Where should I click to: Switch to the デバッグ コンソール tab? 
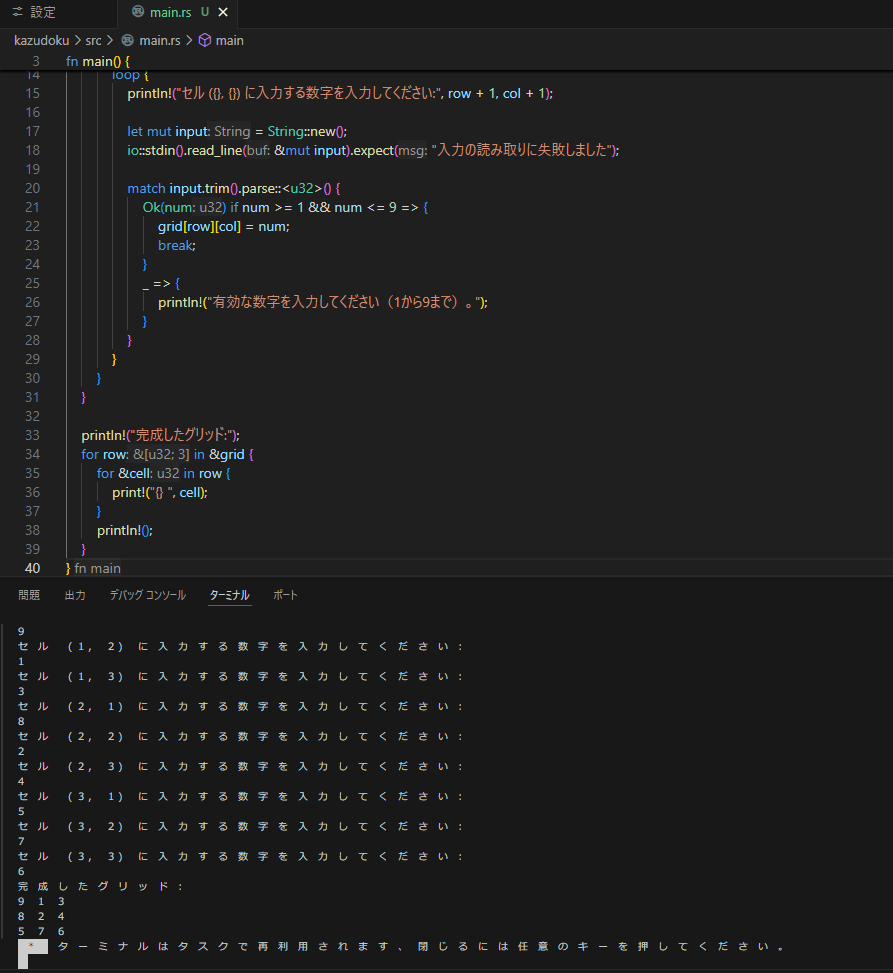pyautogui.click(x=148, y=595)
